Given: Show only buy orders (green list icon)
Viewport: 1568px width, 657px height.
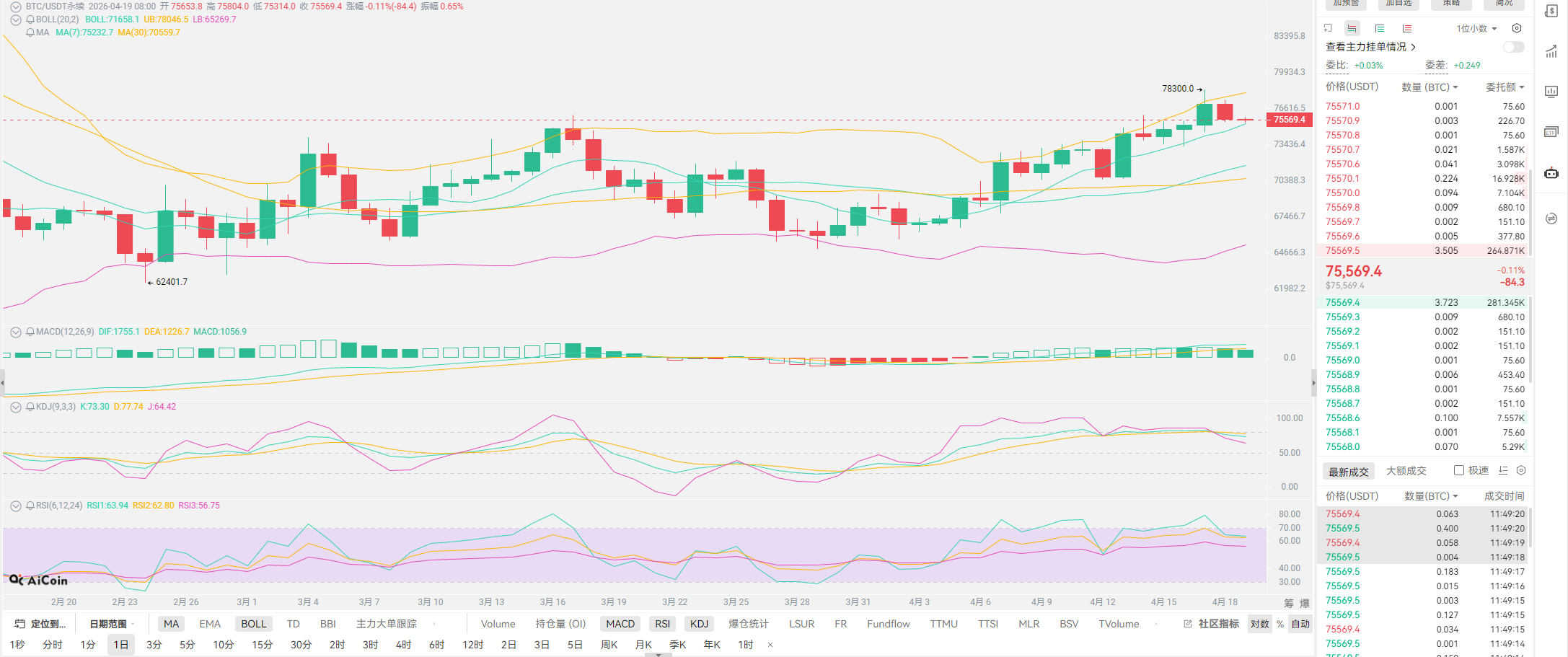Looking at the screenshot, I should point(1380,28).
